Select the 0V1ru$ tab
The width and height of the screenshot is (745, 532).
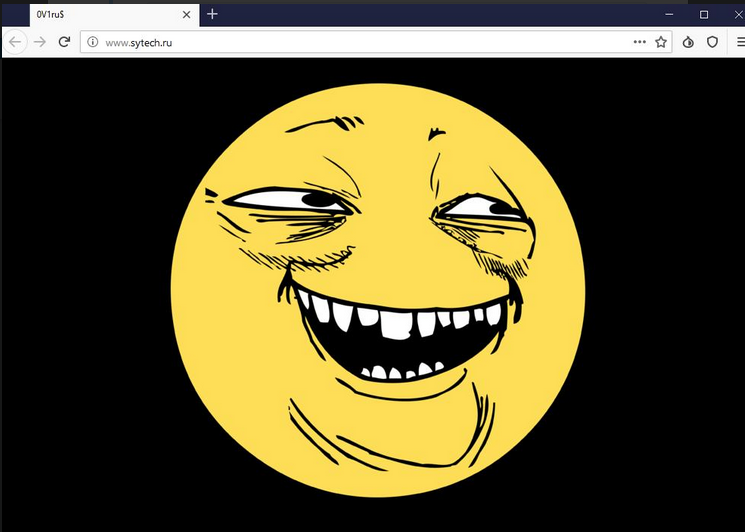click(x=100, y=14)
